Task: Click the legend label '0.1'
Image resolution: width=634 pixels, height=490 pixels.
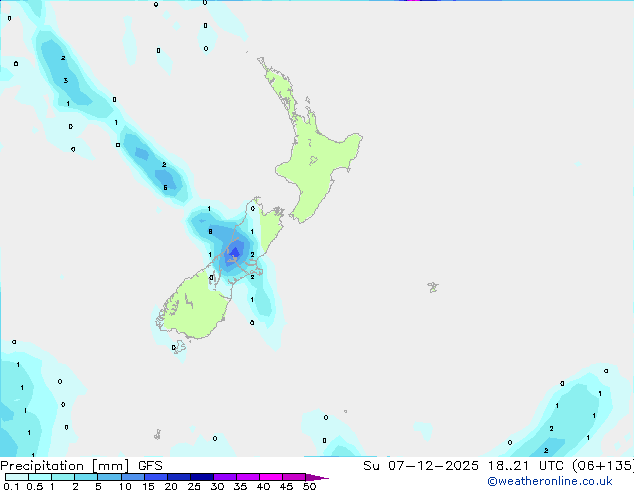Action: (11, 486)
